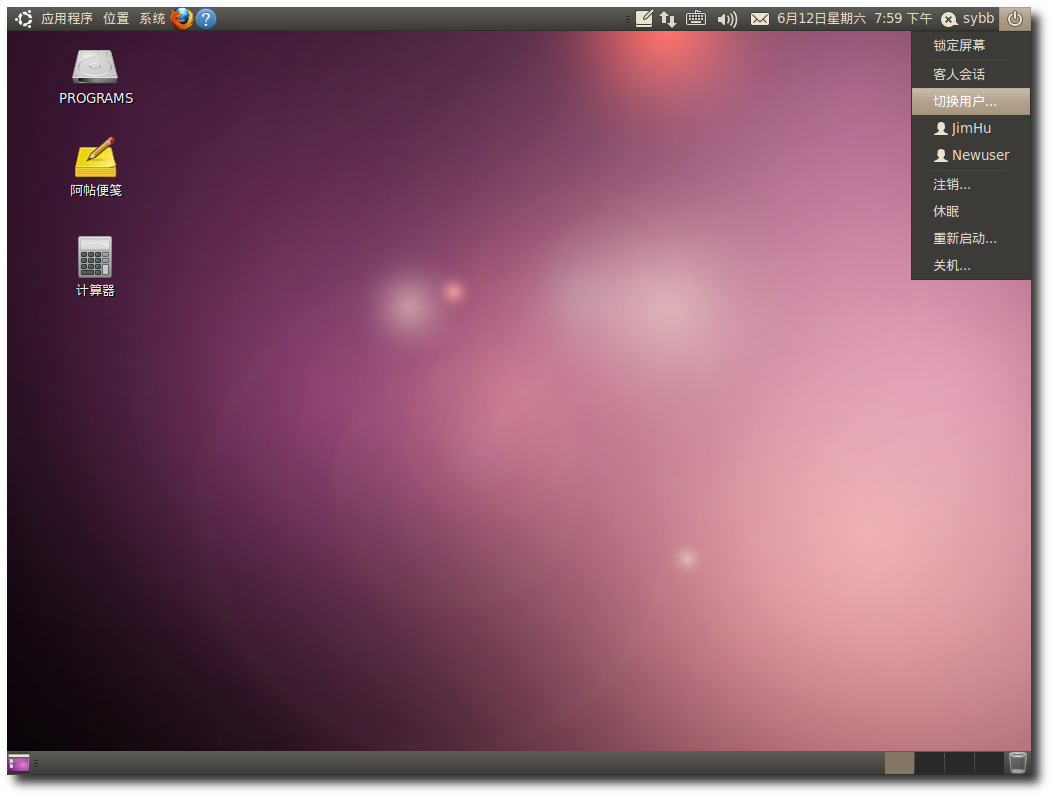
Task: Select 休眠 to hibernate
Action: pos(971,211)
